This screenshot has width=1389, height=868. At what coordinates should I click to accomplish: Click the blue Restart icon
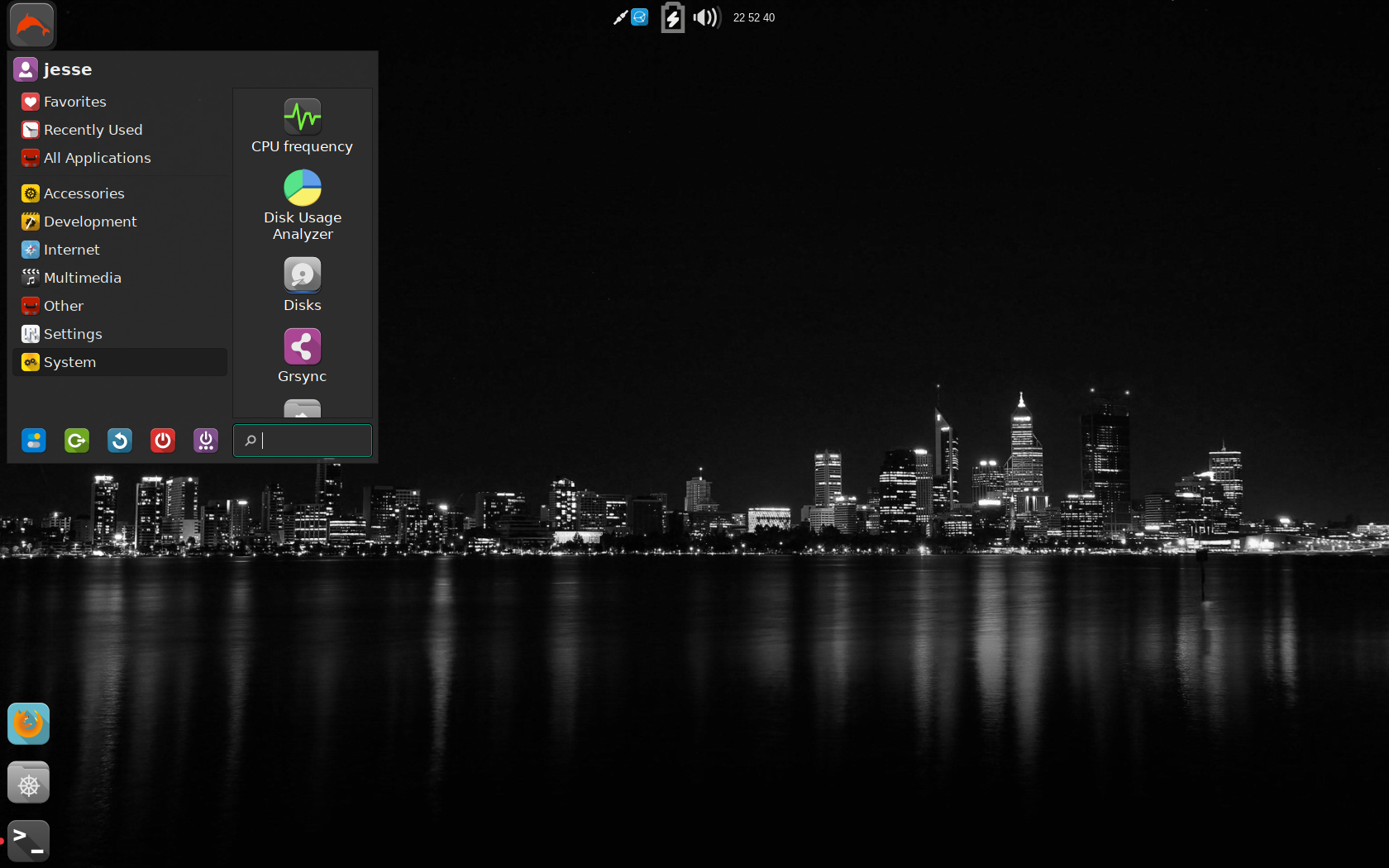pyautogui.click(x=120, y=441)
